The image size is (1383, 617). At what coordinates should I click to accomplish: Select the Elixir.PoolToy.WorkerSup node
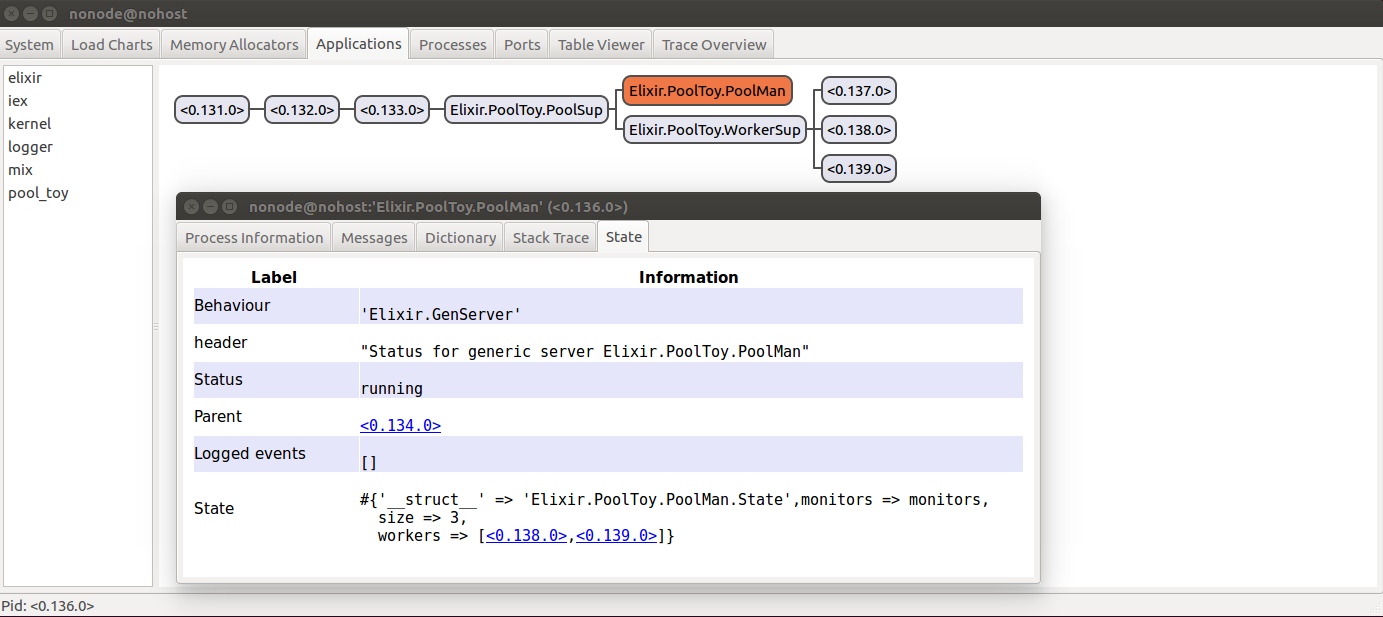714,129
